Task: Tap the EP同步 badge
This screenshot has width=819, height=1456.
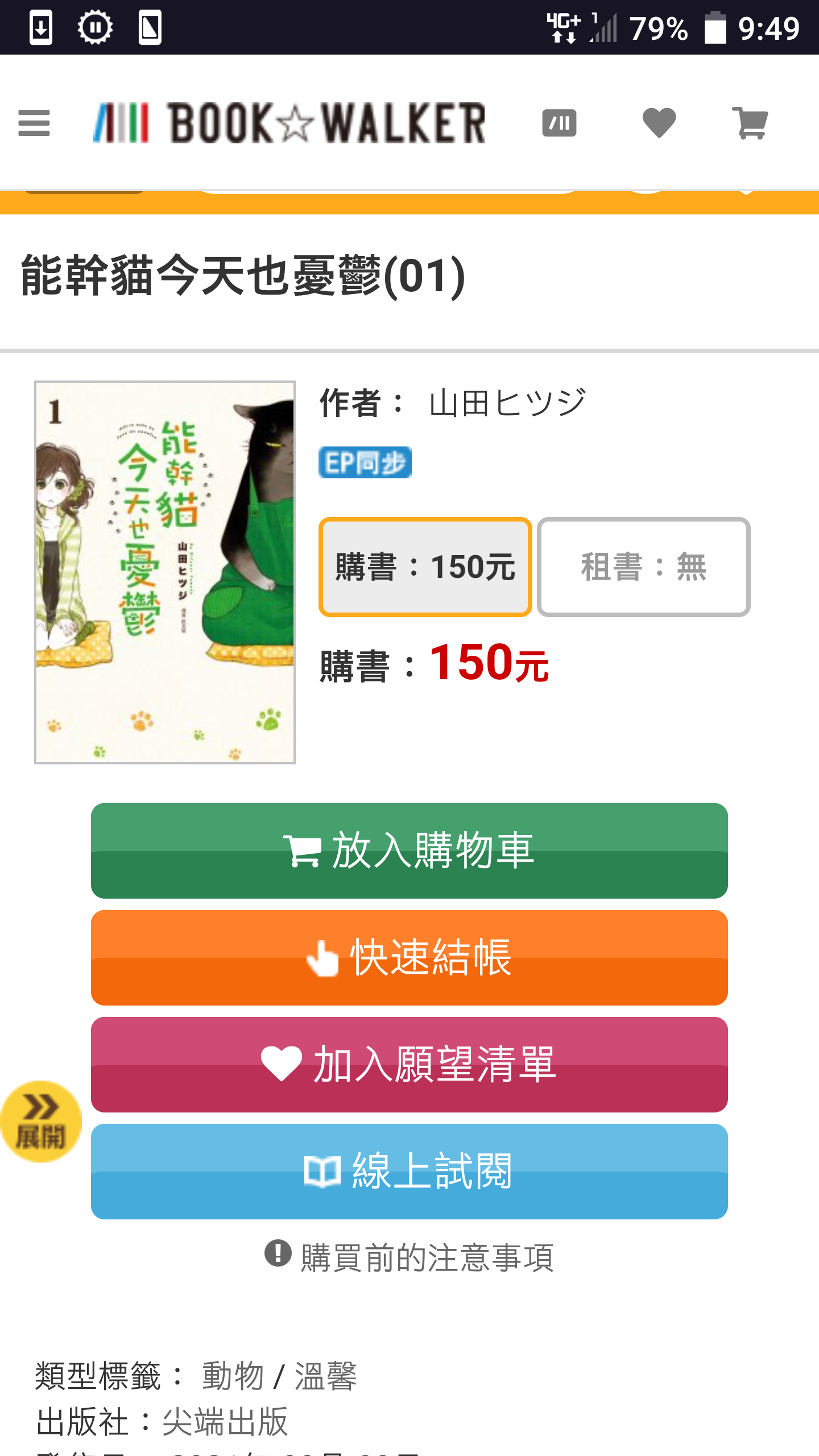Action: click(365, 462)
